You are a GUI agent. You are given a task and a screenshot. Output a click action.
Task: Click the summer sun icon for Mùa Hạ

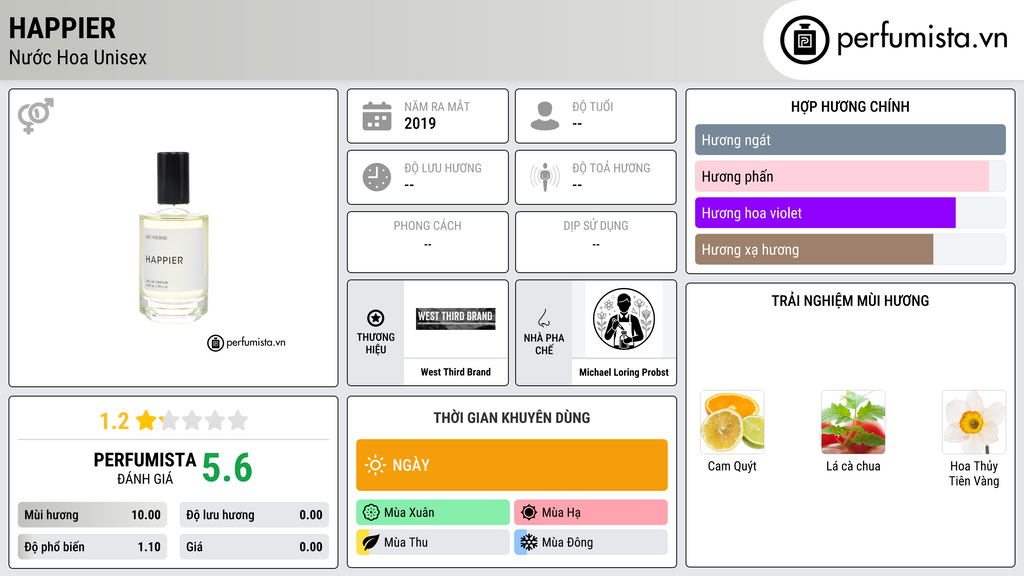[x=529, y=513]
